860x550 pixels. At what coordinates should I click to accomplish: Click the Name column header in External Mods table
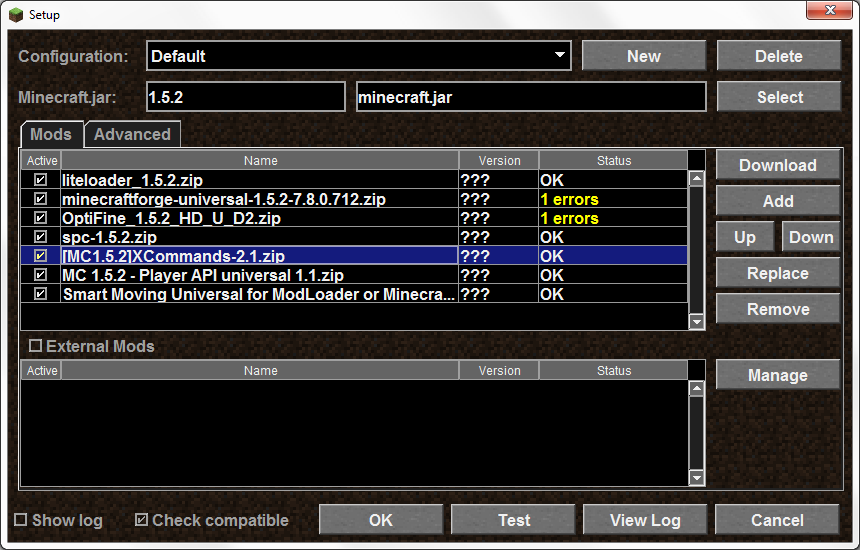point(261,371)
